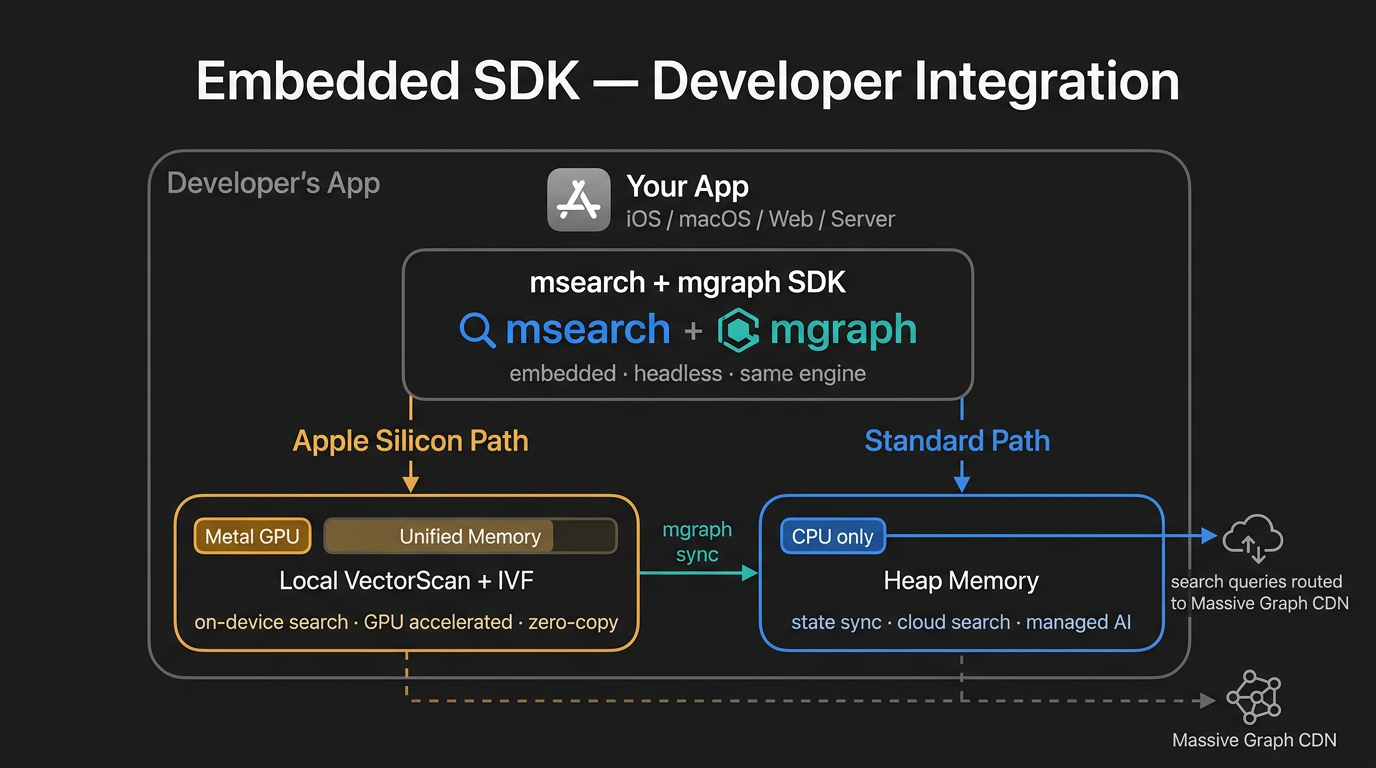Click the msearch magnifying glass icon
Screen dimensions: 1376x768
tap(477, 330)
